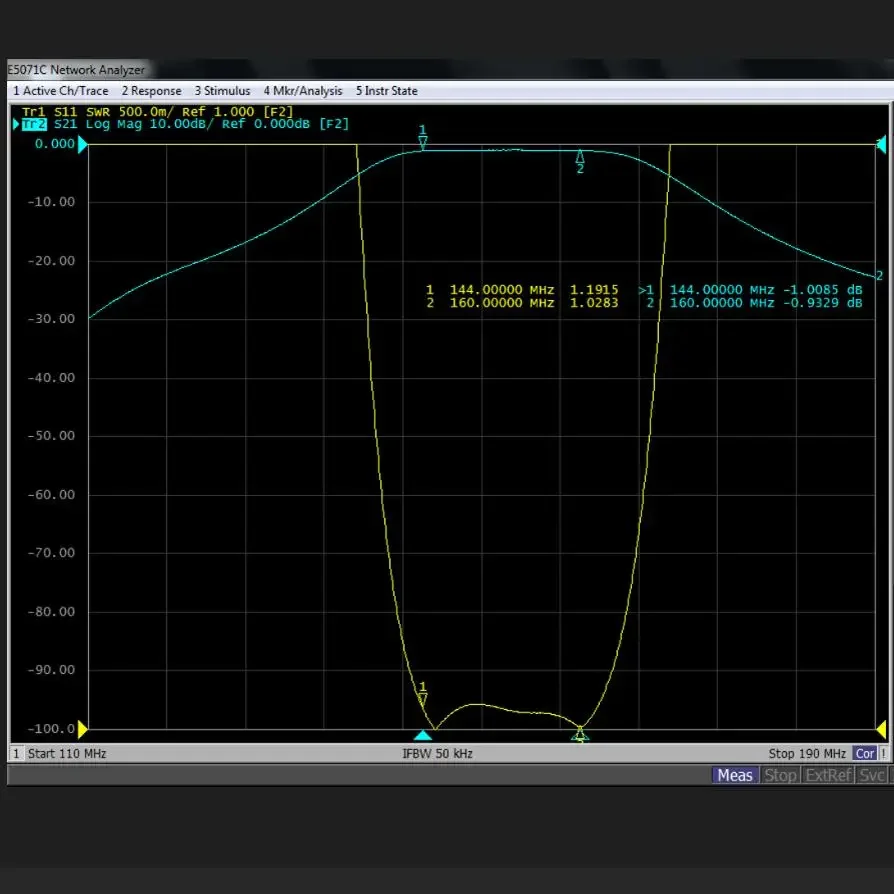Click the cyan reference triangle at 0.000 left
894x894 pixels.
click(x=83, y=144)
